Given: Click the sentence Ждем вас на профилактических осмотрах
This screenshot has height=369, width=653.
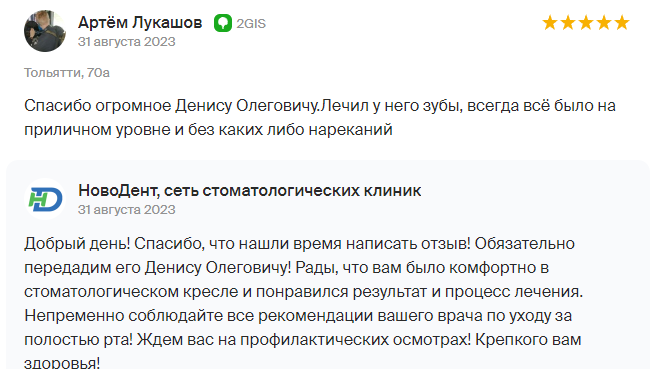Looking at the screenshot, I should [x=304, y=340].
